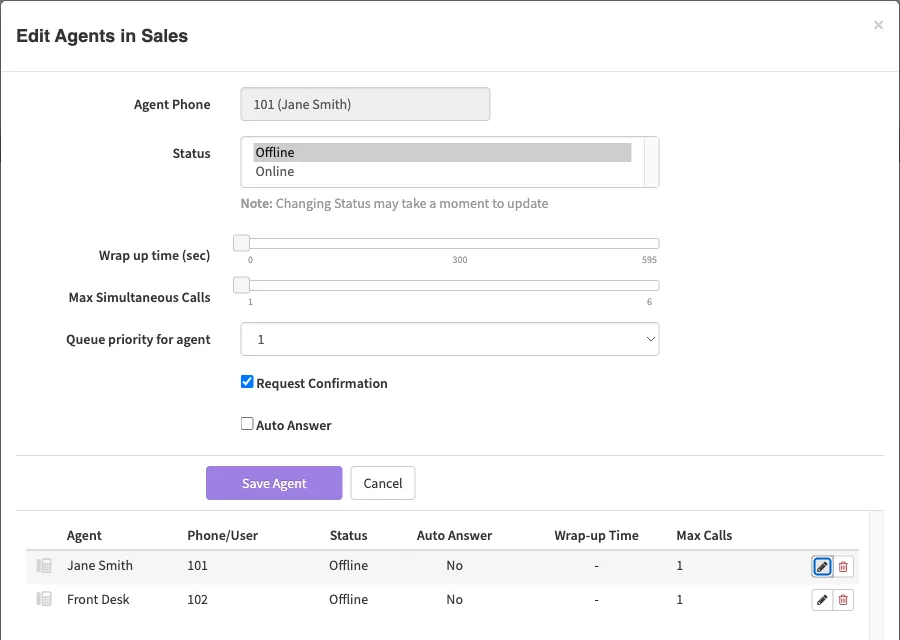Click the Max Simultaneous Calls slider handle
Viewport: 900px width, 640px height.
pyautogui.click(x=242, y=285)
